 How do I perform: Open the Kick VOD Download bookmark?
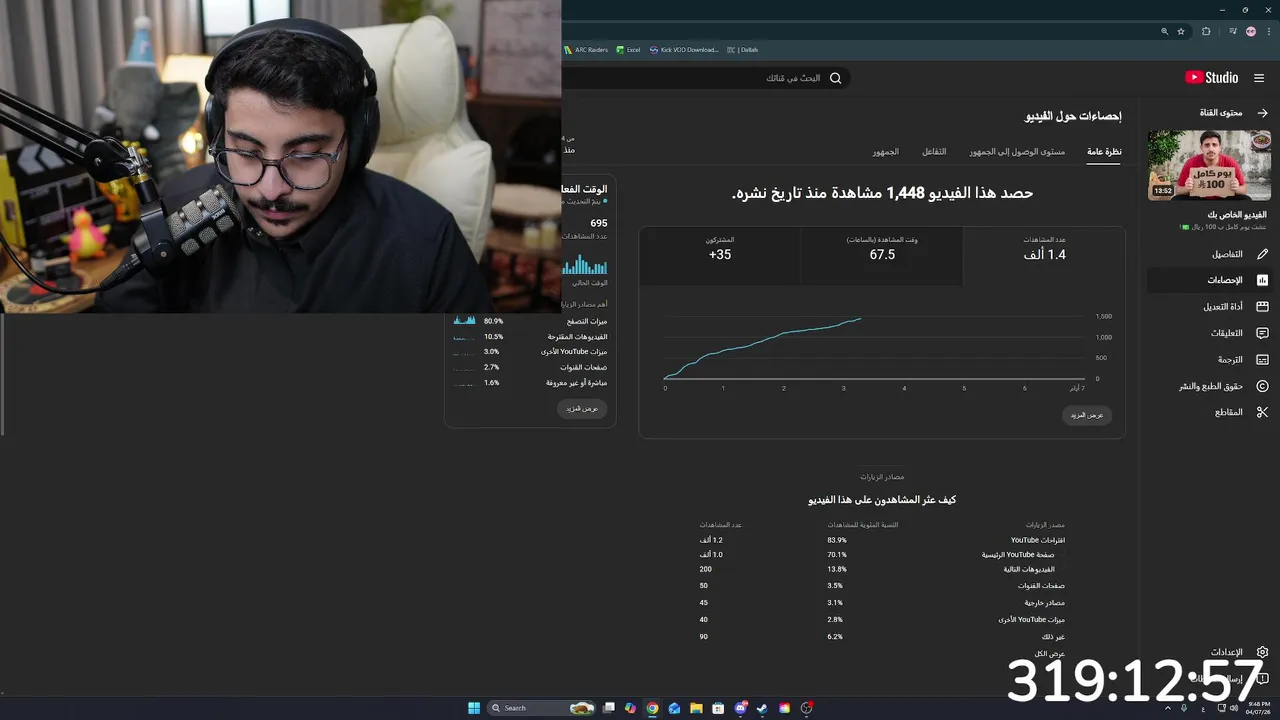click(x=684, y=49)
